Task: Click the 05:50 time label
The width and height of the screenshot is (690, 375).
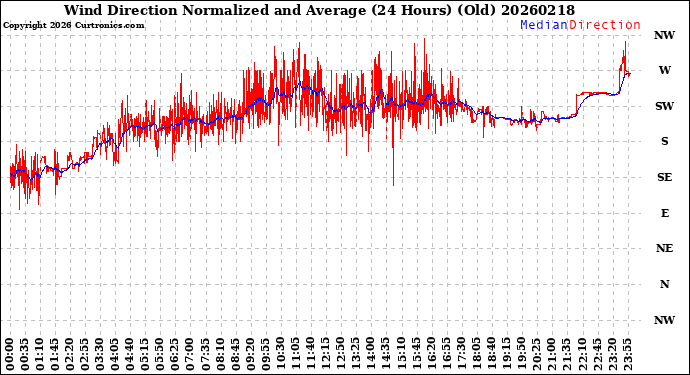Action: [x=160, y=355]
